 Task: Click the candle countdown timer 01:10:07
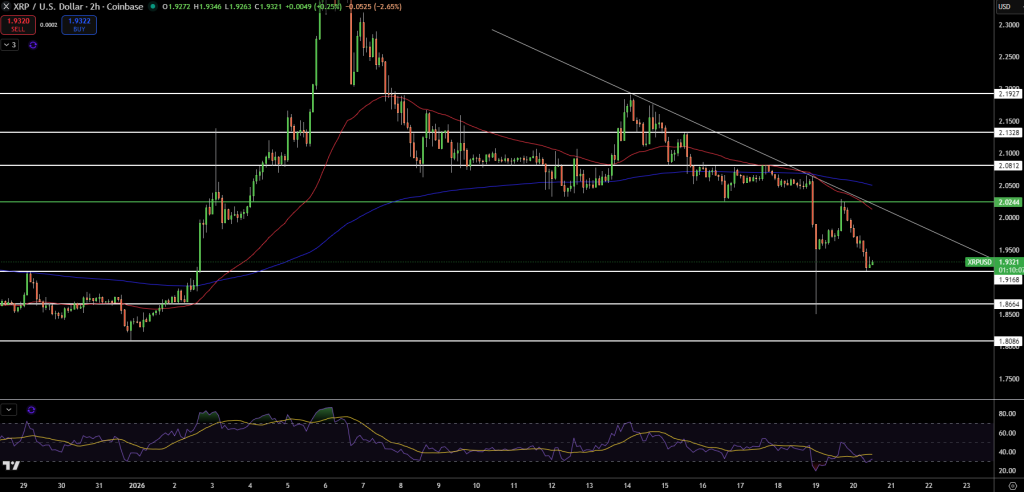pyautogui.click(x=1010, y=269)
